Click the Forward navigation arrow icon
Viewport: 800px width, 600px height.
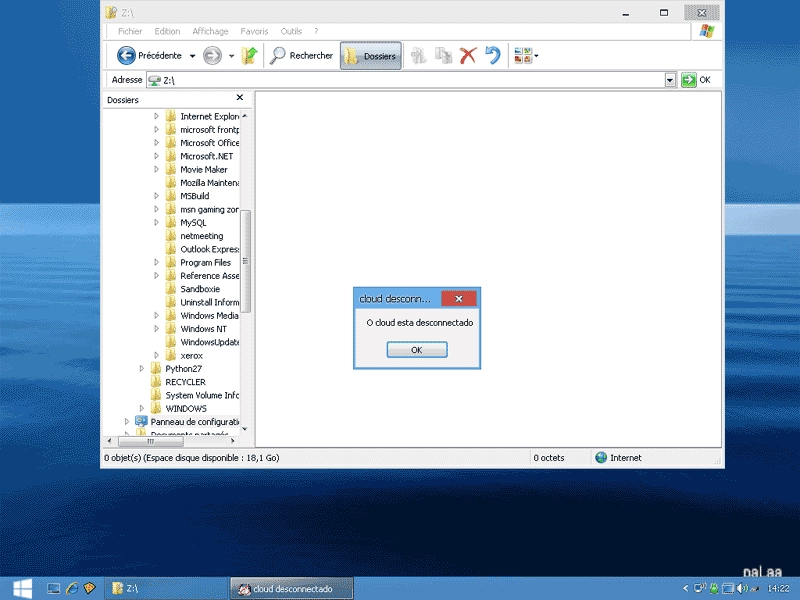(x=212, y=56)
